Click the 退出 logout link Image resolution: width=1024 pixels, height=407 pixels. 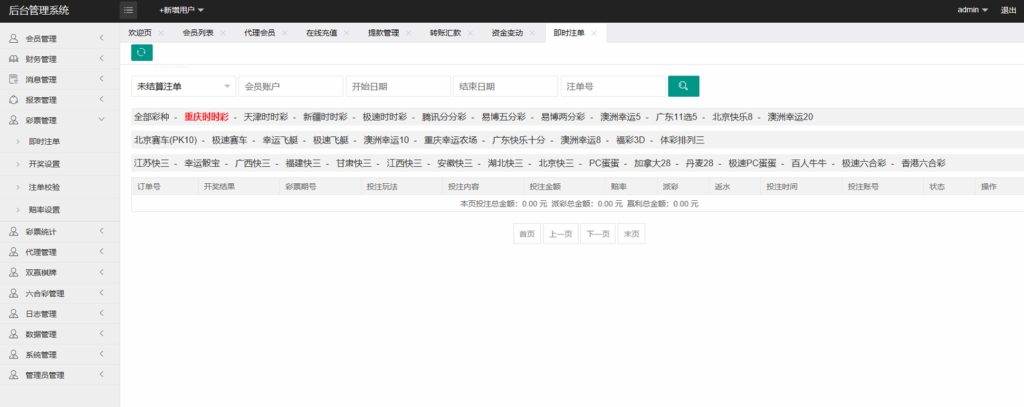click(x=1008, y=10)
